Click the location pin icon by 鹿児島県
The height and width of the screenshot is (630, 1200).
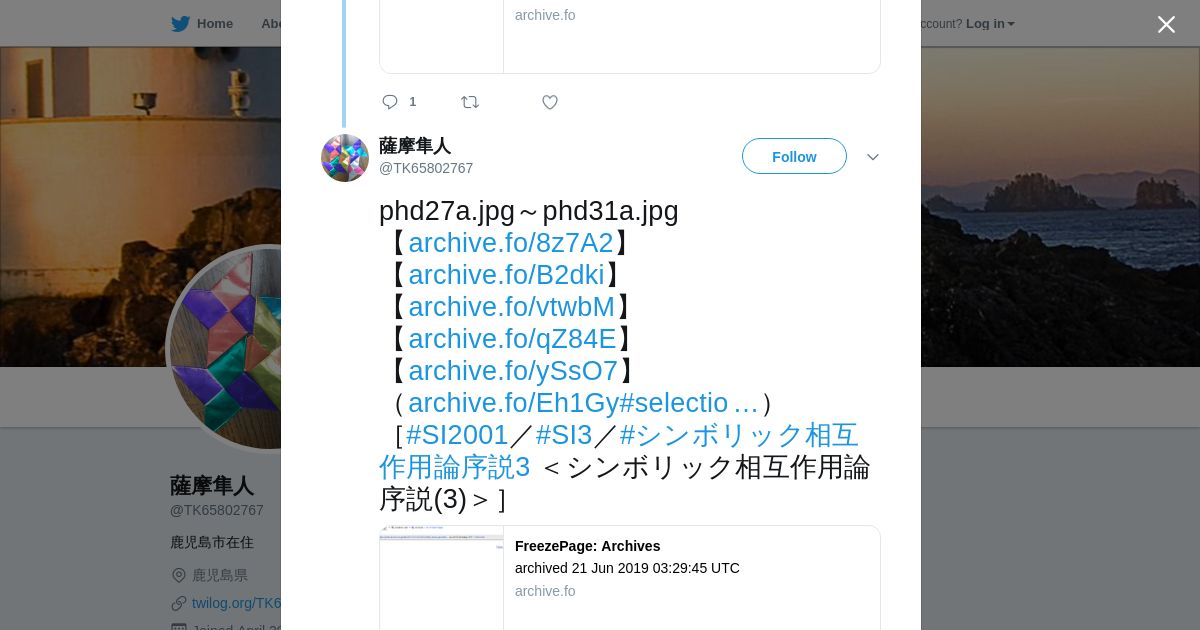click(x=179, y=575)
